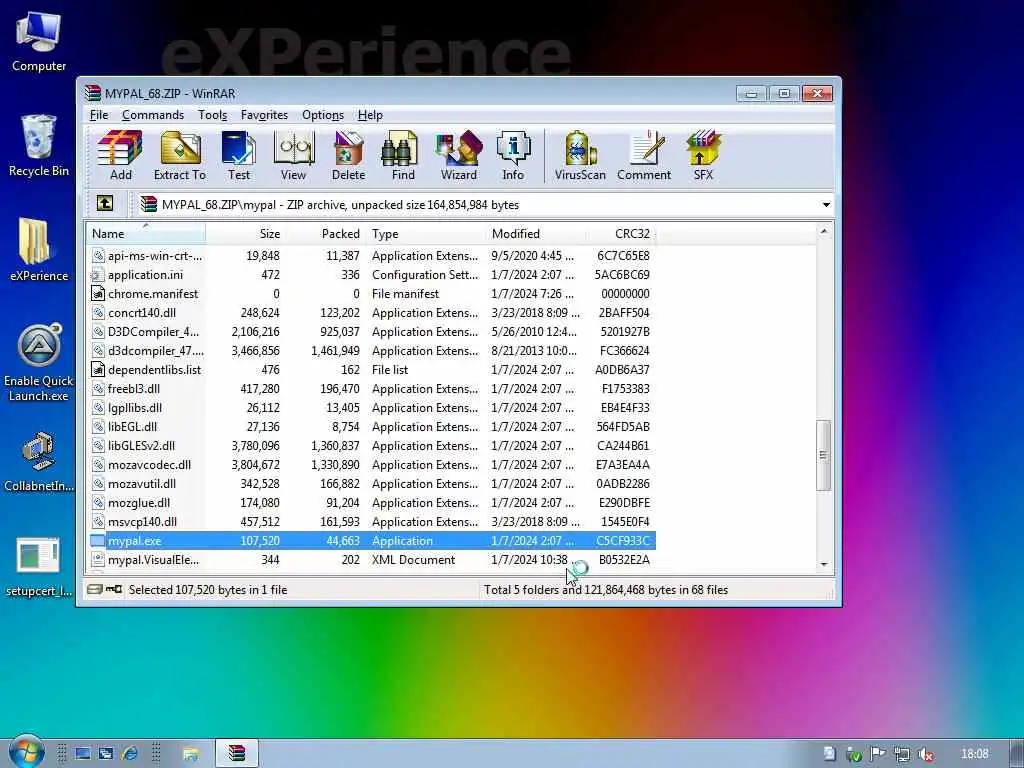The image size is (1024, 768).
Task: Click the WinRAR taskbar button
Action: pos(237,754)
